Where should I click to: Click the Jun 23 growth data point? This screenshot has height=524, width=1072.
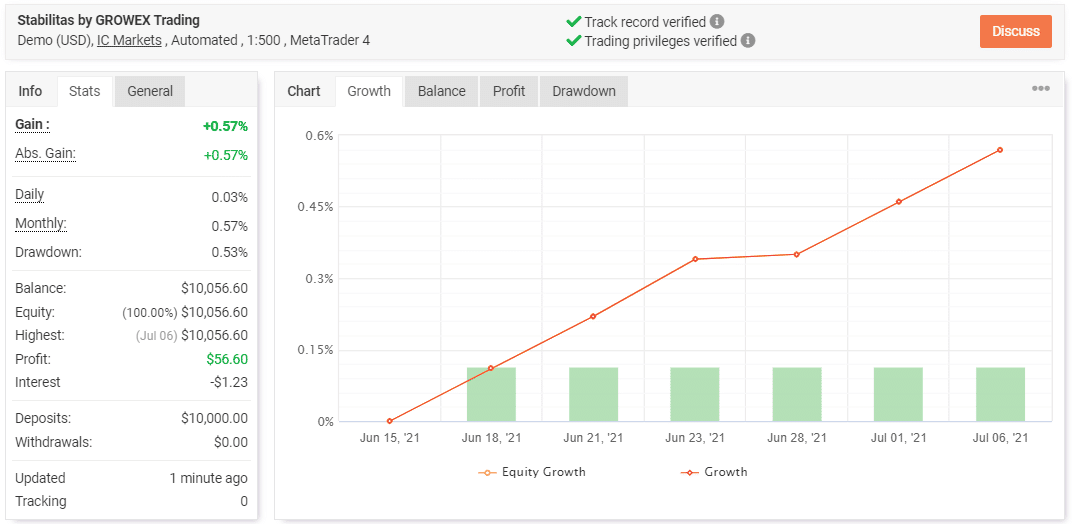tap(695, 259)
